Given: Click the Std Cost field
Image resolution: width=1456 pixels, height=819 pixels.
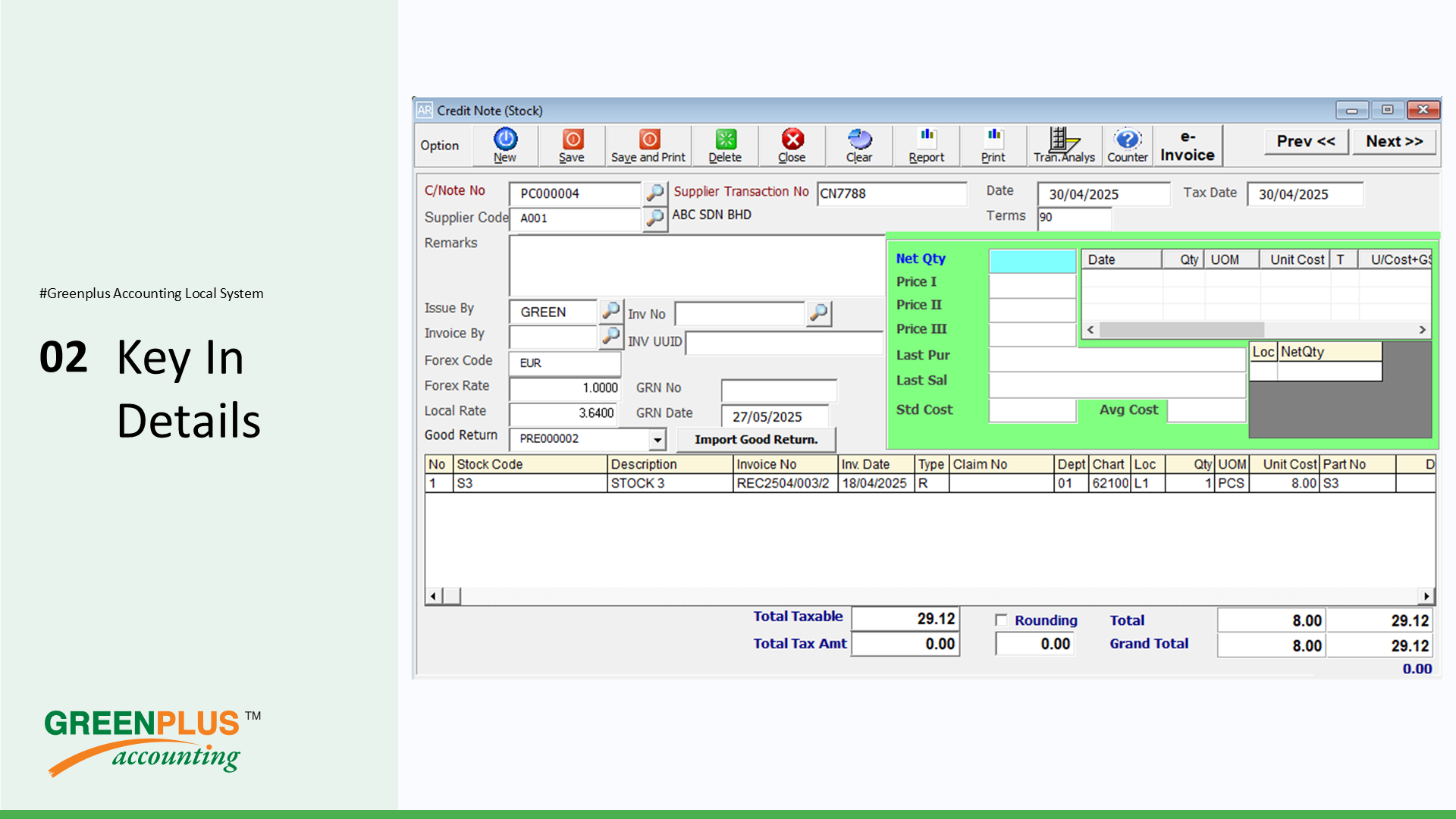Looking at the screenshot, I should tap(1032, 410).
